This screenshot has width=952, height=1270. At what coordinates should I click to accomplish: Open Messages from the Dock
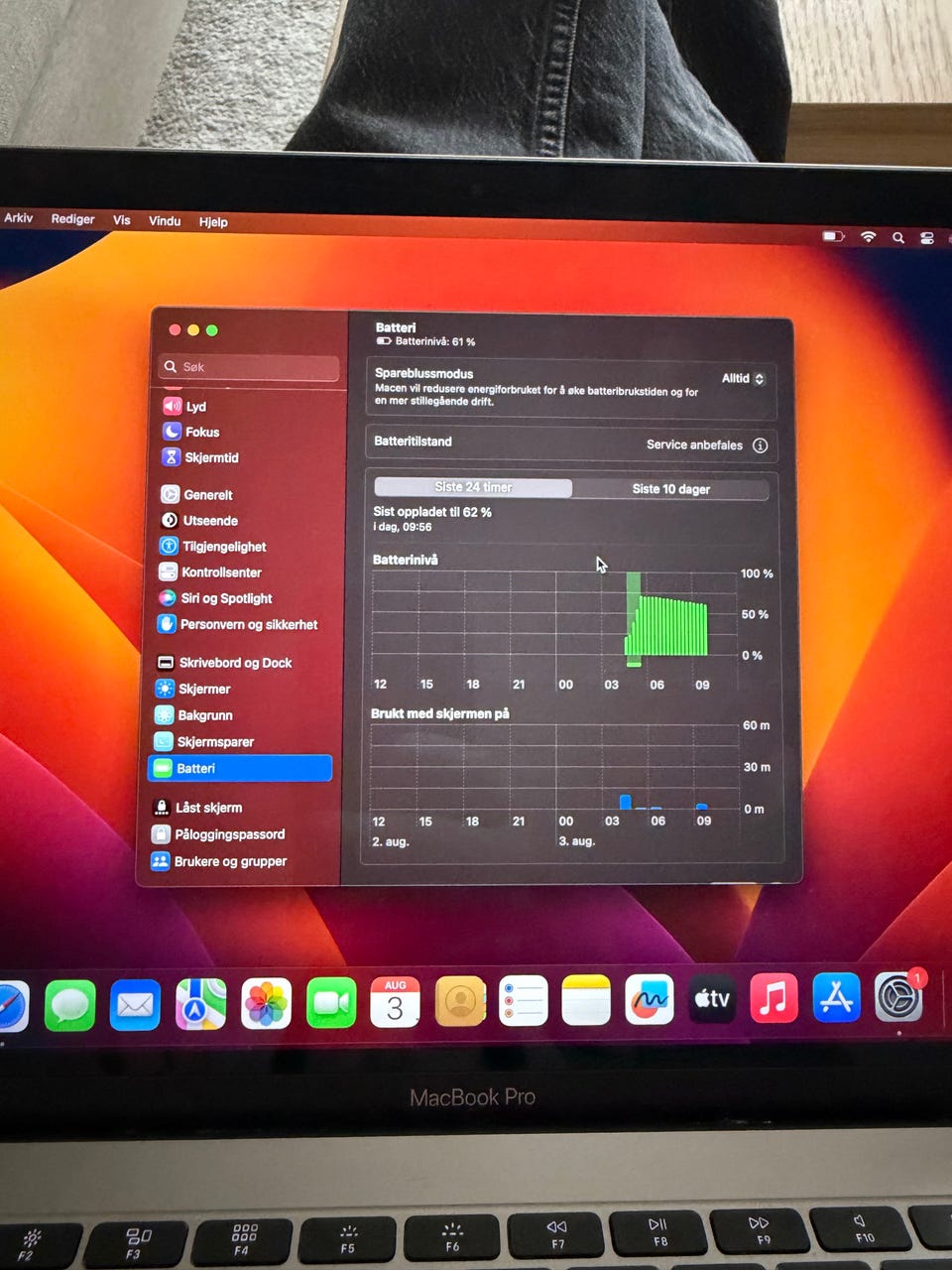click(x=70, y=1004)
